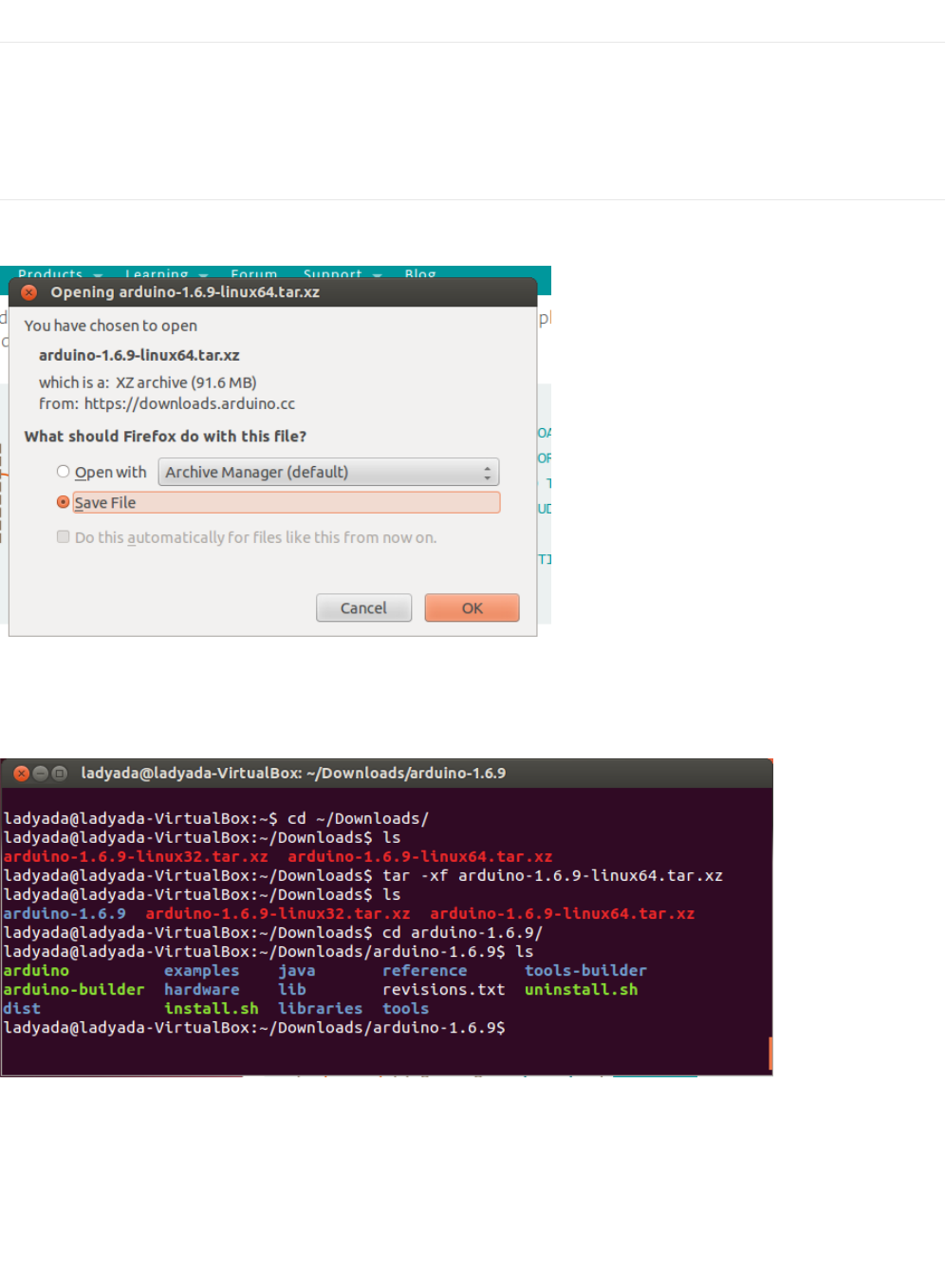The height and width of the screenshot is (1288, 946).
Task: Select the Save File radio option
Action: click(63, 502)
